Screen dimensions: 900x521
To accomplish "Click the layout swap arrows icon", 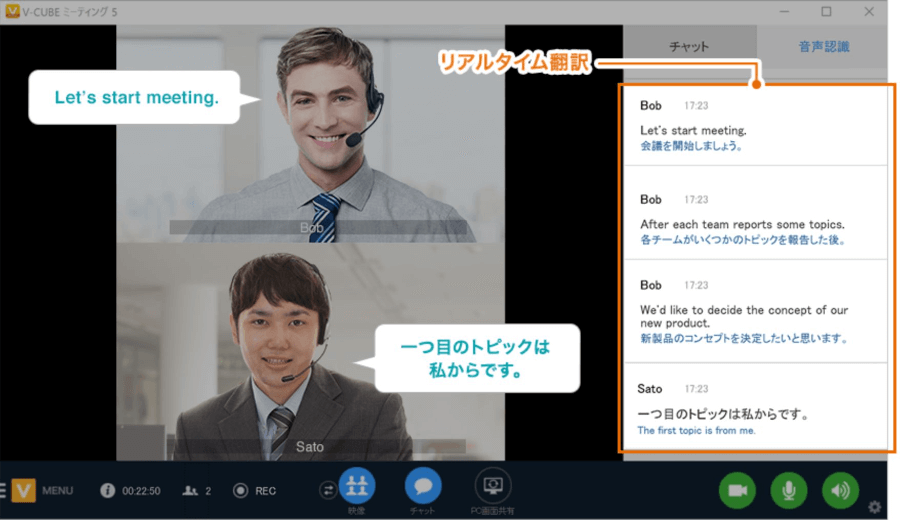I will coord(328,490).
